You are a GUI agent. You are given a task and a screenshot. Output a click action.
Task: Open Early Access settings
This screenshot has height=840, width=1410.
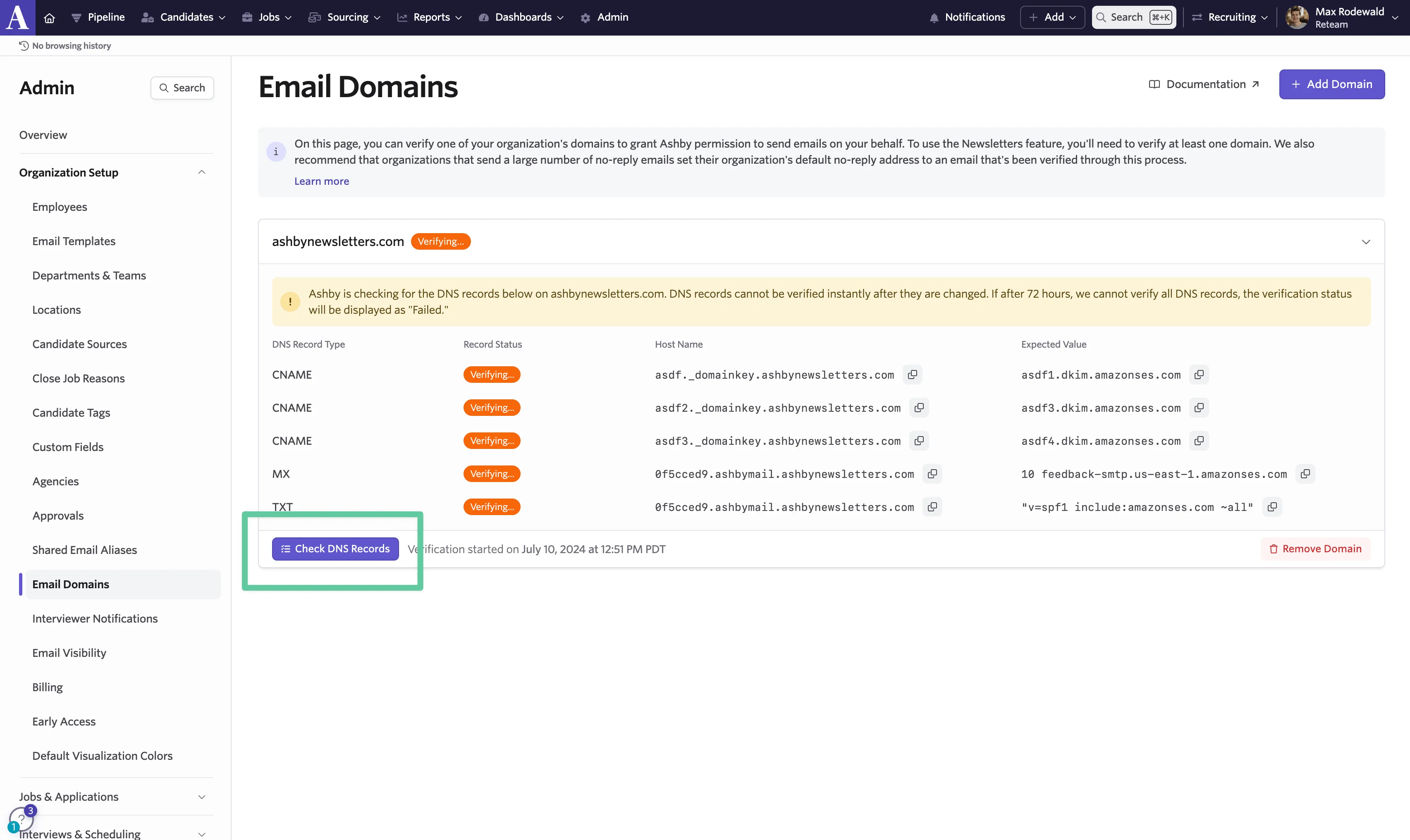[64, 722]
